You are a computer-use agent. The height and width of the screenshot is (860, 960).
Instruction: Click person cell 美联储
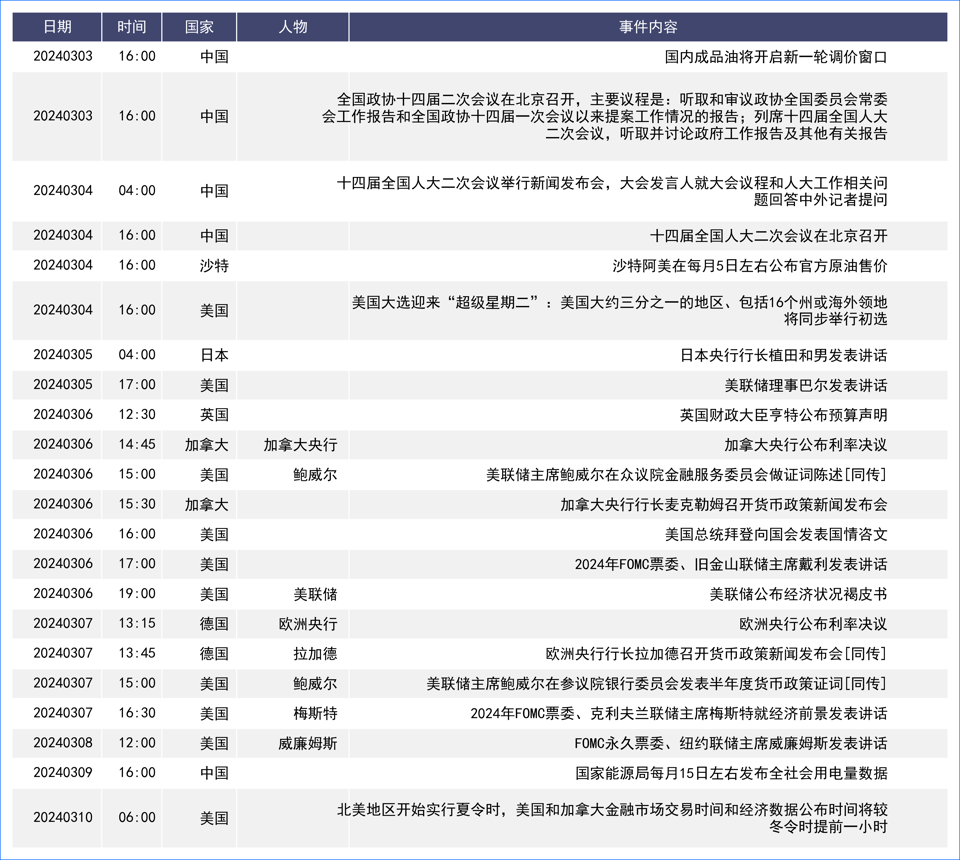point(315,594)
